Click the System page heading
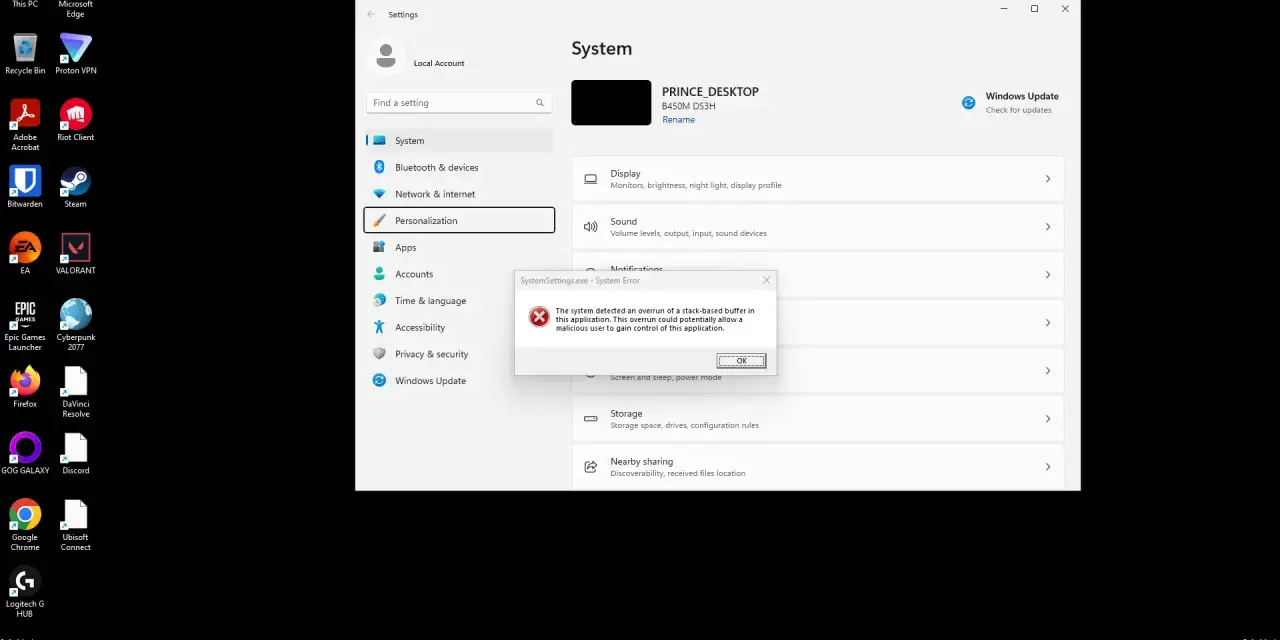1280x640 pixels. pos(601,48)
